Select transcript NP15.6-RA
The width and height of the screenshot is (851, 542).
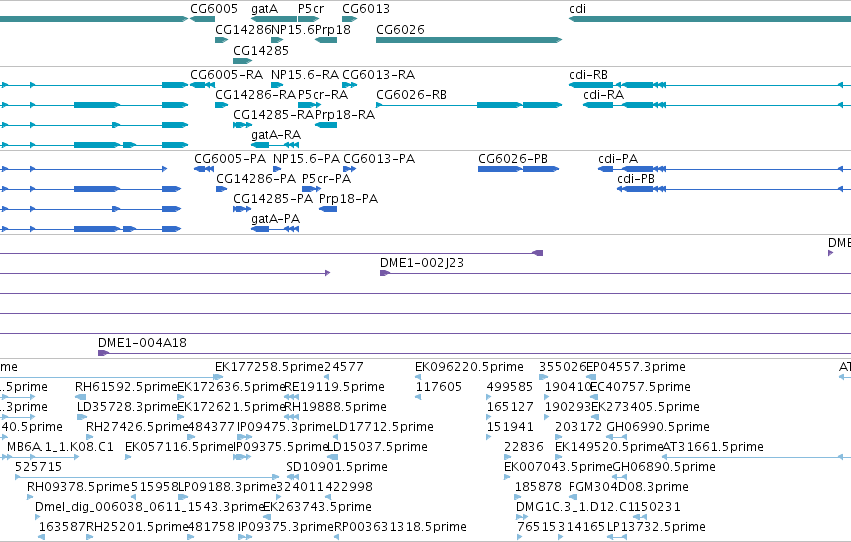304,74
